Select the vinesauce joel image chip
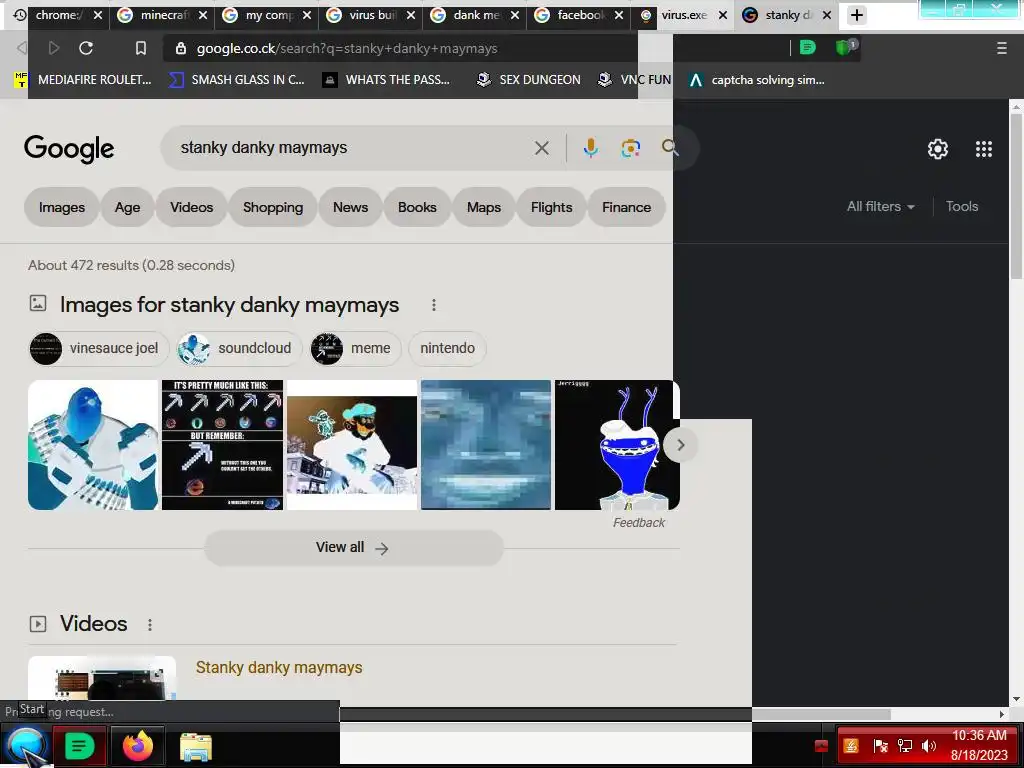Viewport: 1024px width, 768px height. pos(99,349)
